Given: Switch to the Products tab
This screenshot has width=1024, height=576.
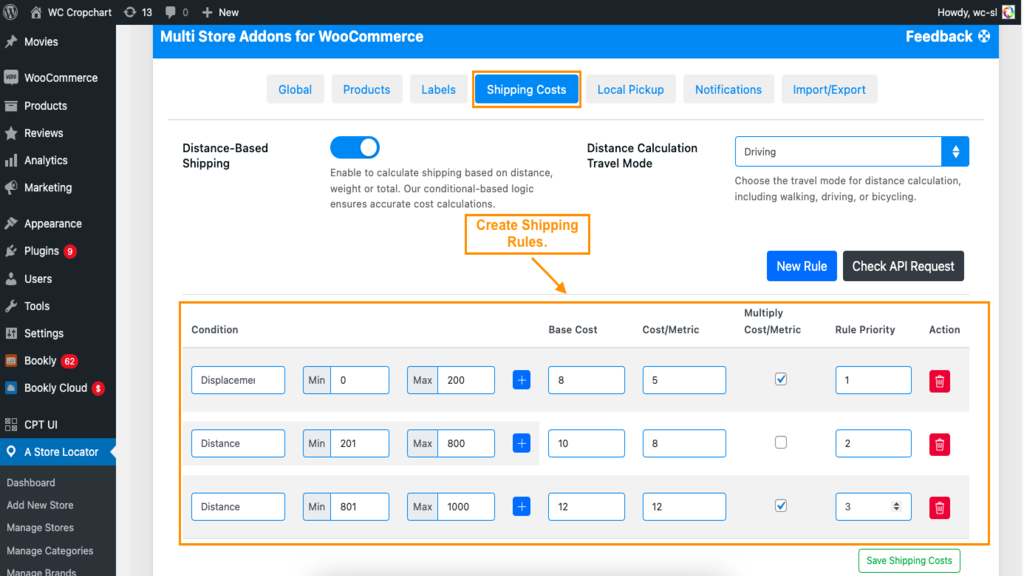Looking at the screenshot, I should [366, 89].
